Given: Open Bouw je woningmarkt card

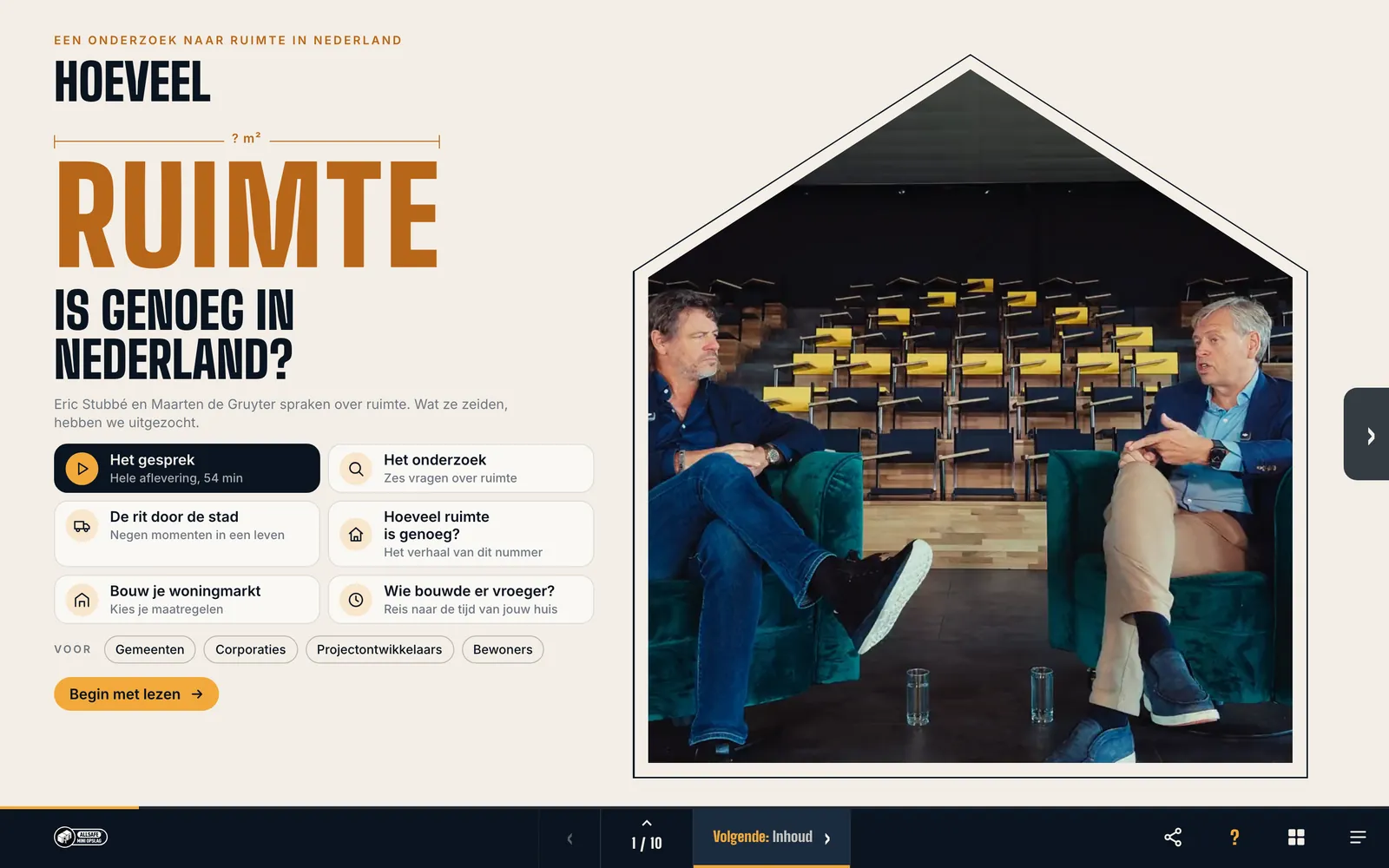Looking at the screenshot, I should click(x=187, y=600).
